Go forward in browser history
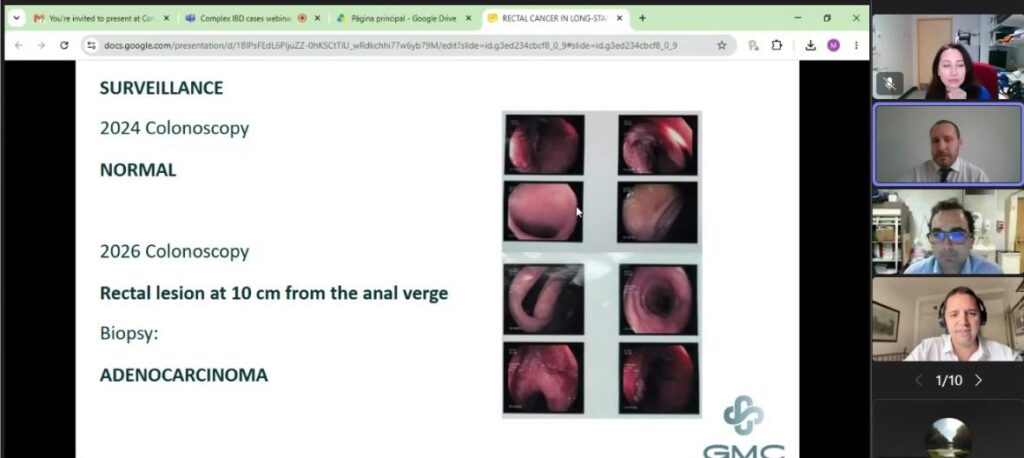 pyautogui.click(x=41, y=45)
